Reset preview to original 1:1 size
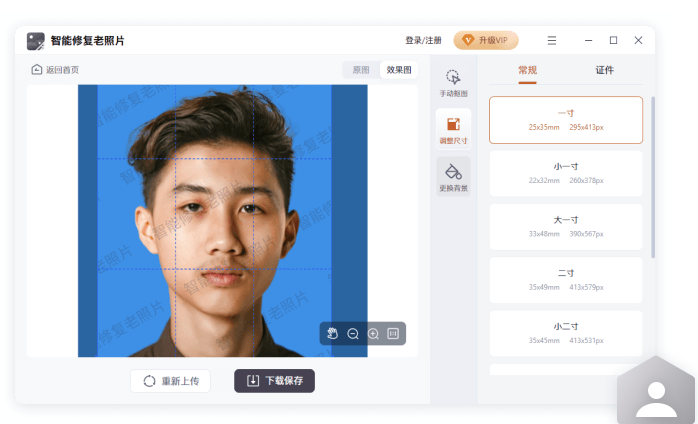Image resolution: width=698 pixels, height=424 pixels. 393,333
